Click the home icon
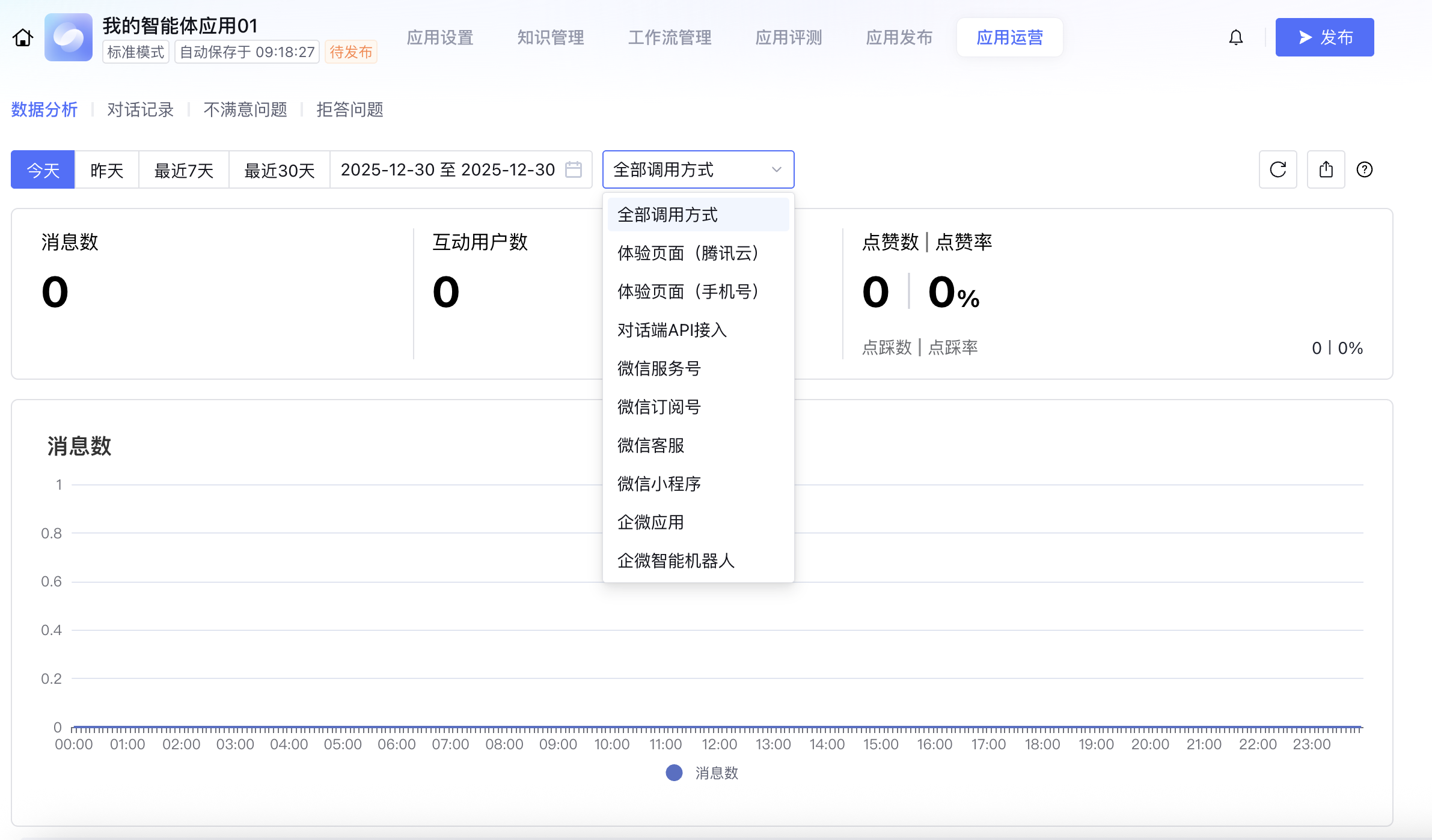Screen dimensions: 1432x840 tap(23, 38)
